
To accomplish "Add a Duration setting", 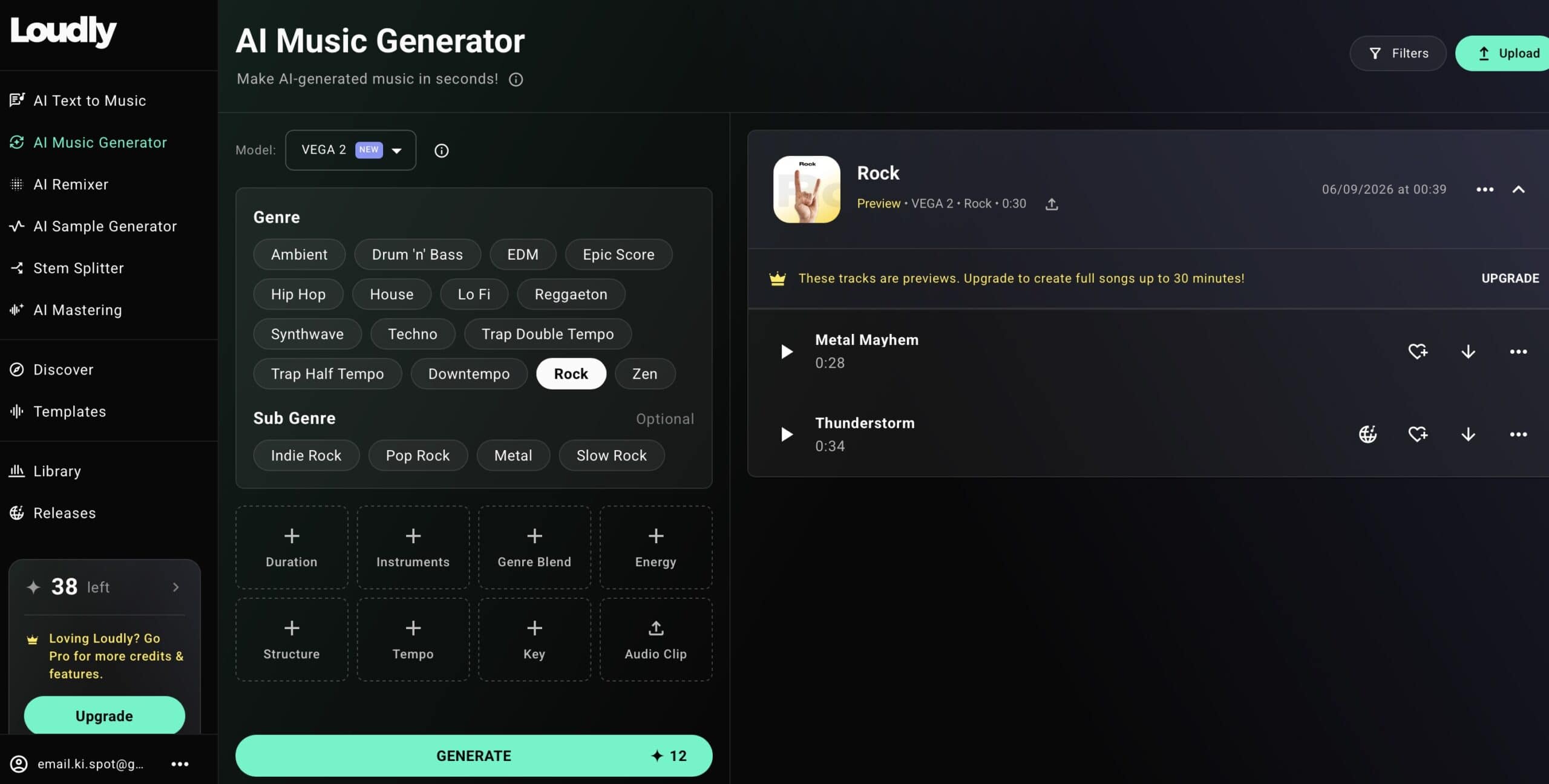I will pyautogui.click(x=292, y=547).
